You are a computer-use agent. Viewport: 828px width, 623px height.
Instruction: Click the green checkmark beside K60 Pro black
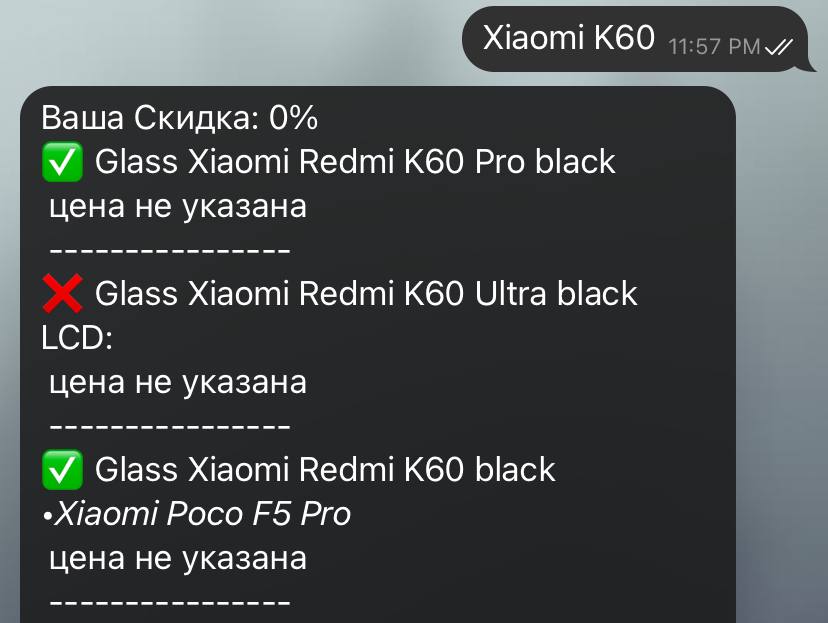(x=62, y=162)
